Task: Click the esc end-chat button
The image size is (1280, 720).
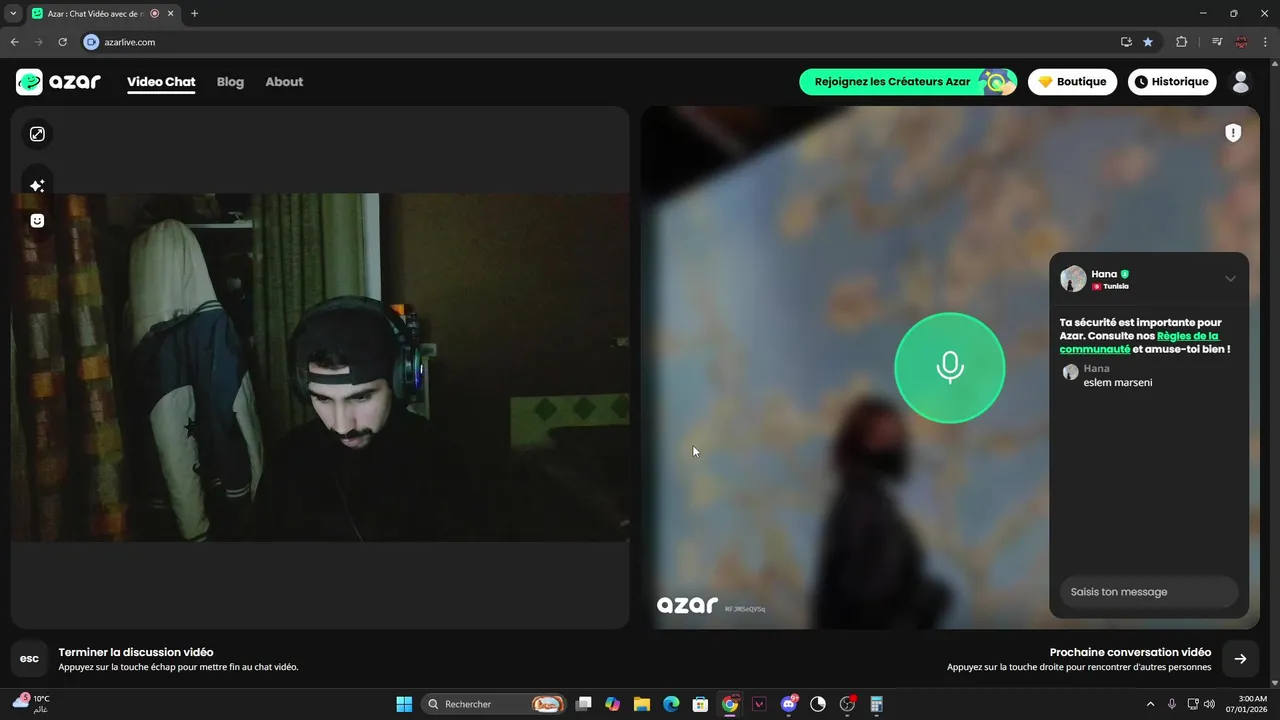Action: coord(30,659)
